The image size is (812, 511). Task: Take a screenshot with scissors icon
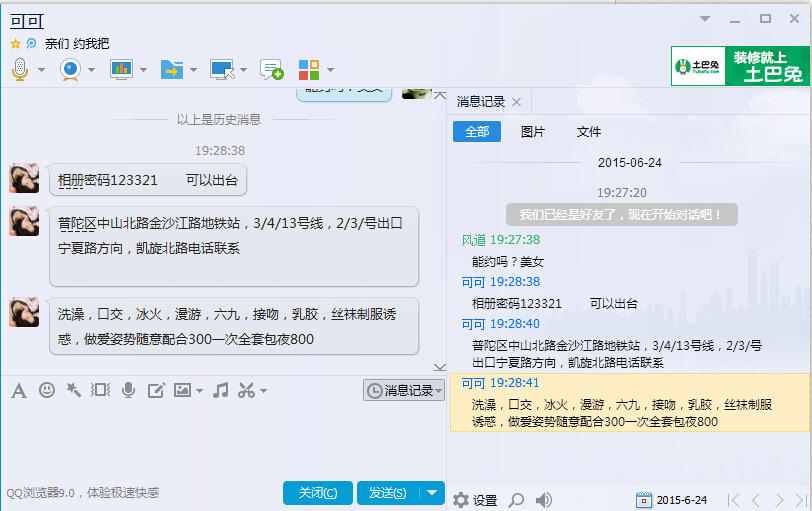246,390
